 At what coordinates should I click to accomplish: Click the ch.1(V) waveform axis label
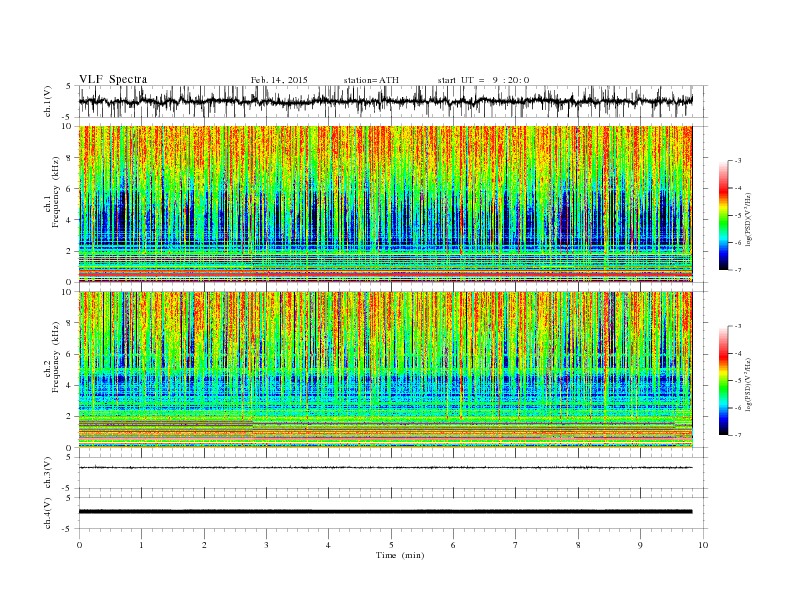(47, 101)
